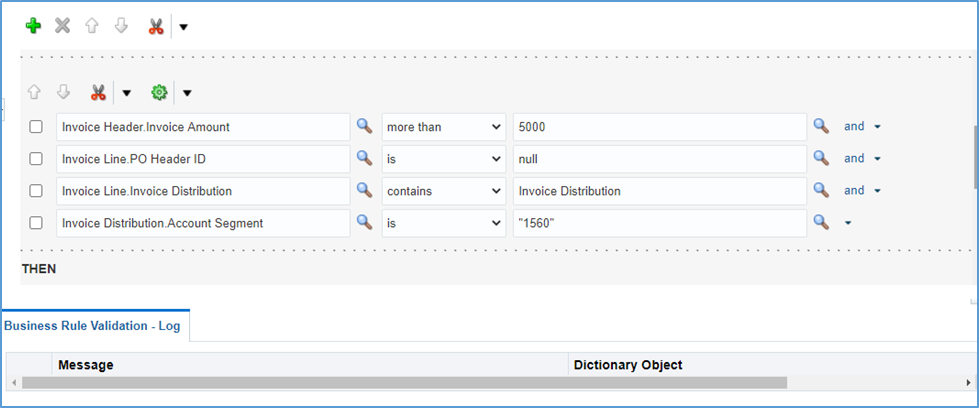
Task: Click the green gear settings icon
Action: (x=159, y=92)
